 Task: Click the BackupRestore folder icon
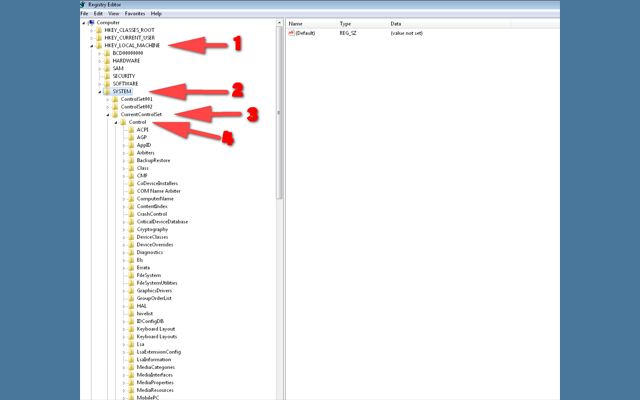131,160
